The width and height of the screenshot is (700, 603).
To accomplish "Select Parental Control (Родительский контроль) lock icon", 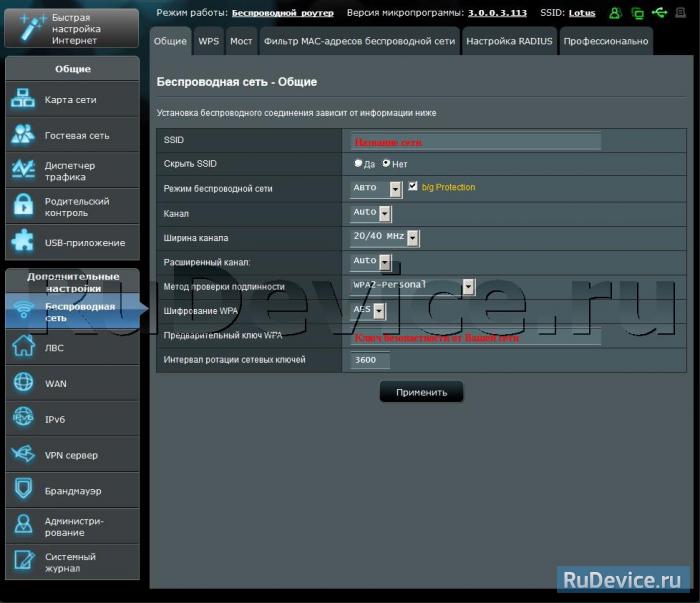I will [x=23, y=207].
